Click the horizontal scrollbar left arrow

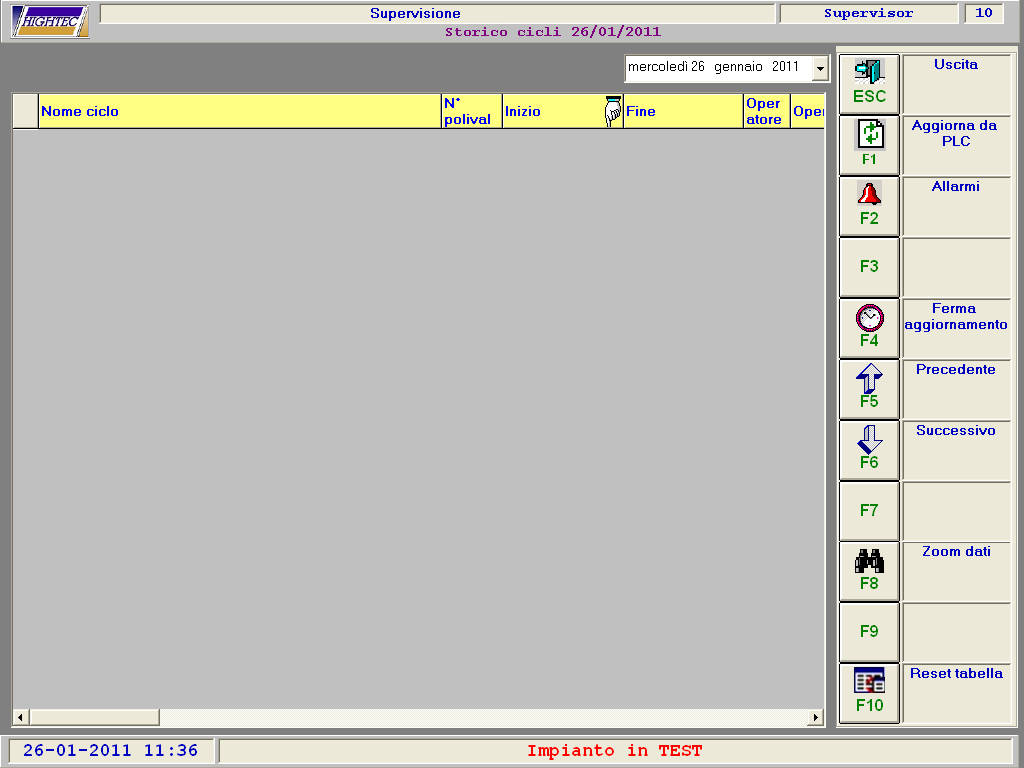click(20, 717)
